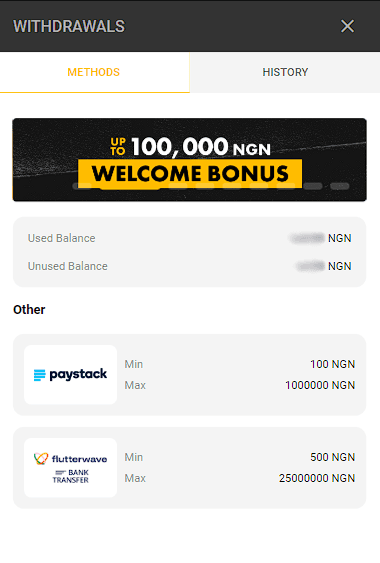Choose Flutterwave via its 500 NGN minimum
380x563 pixels.
pos(333,457)
